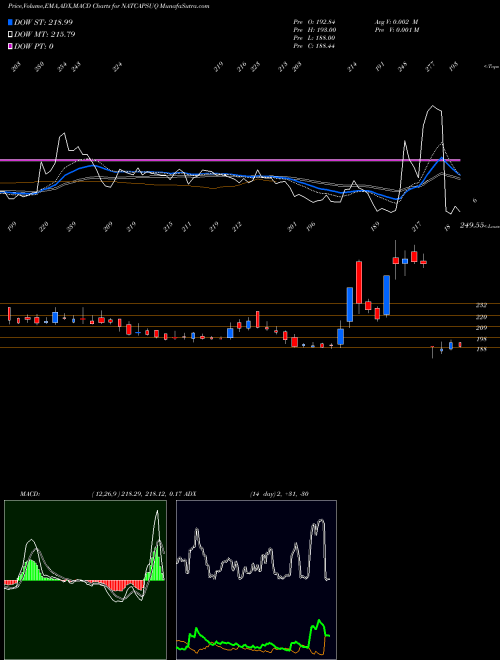The width and height of the screenshot is (500, 660).
Task: Click the 209 price level label
Action: [481, 328]
